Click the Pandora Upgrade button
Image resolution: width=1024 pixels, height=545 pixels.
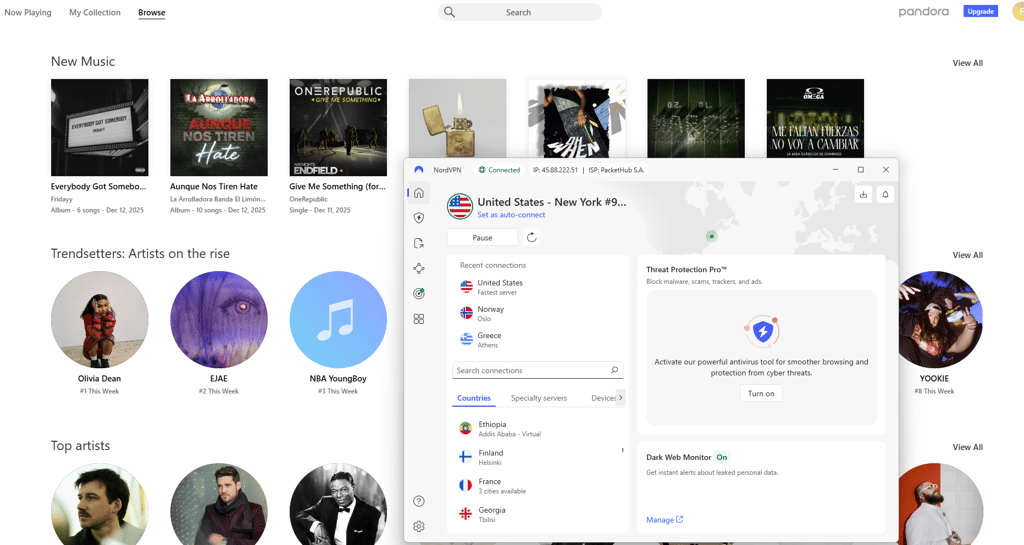980,11
